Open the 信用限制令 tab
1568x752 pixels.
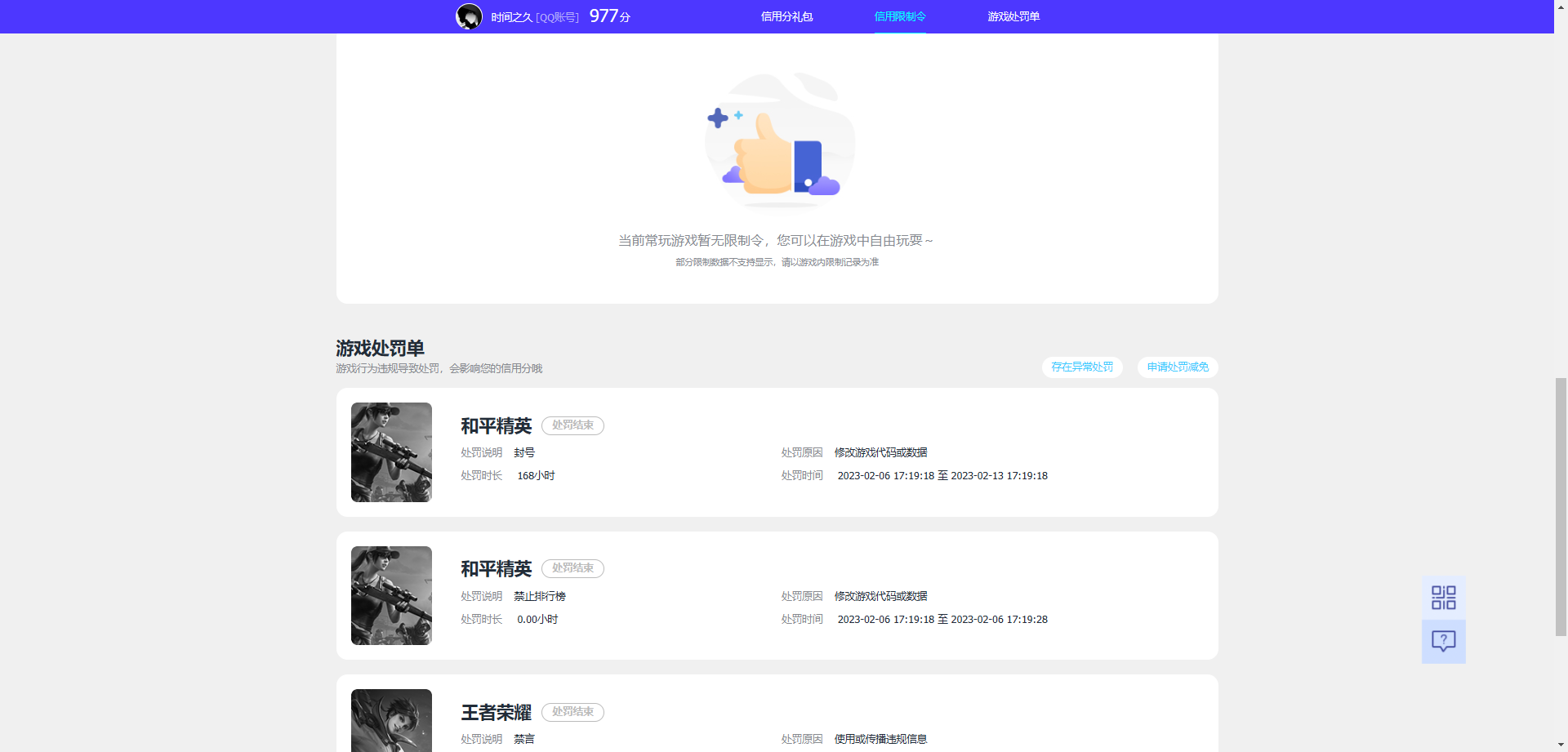(x=899, y=16)
